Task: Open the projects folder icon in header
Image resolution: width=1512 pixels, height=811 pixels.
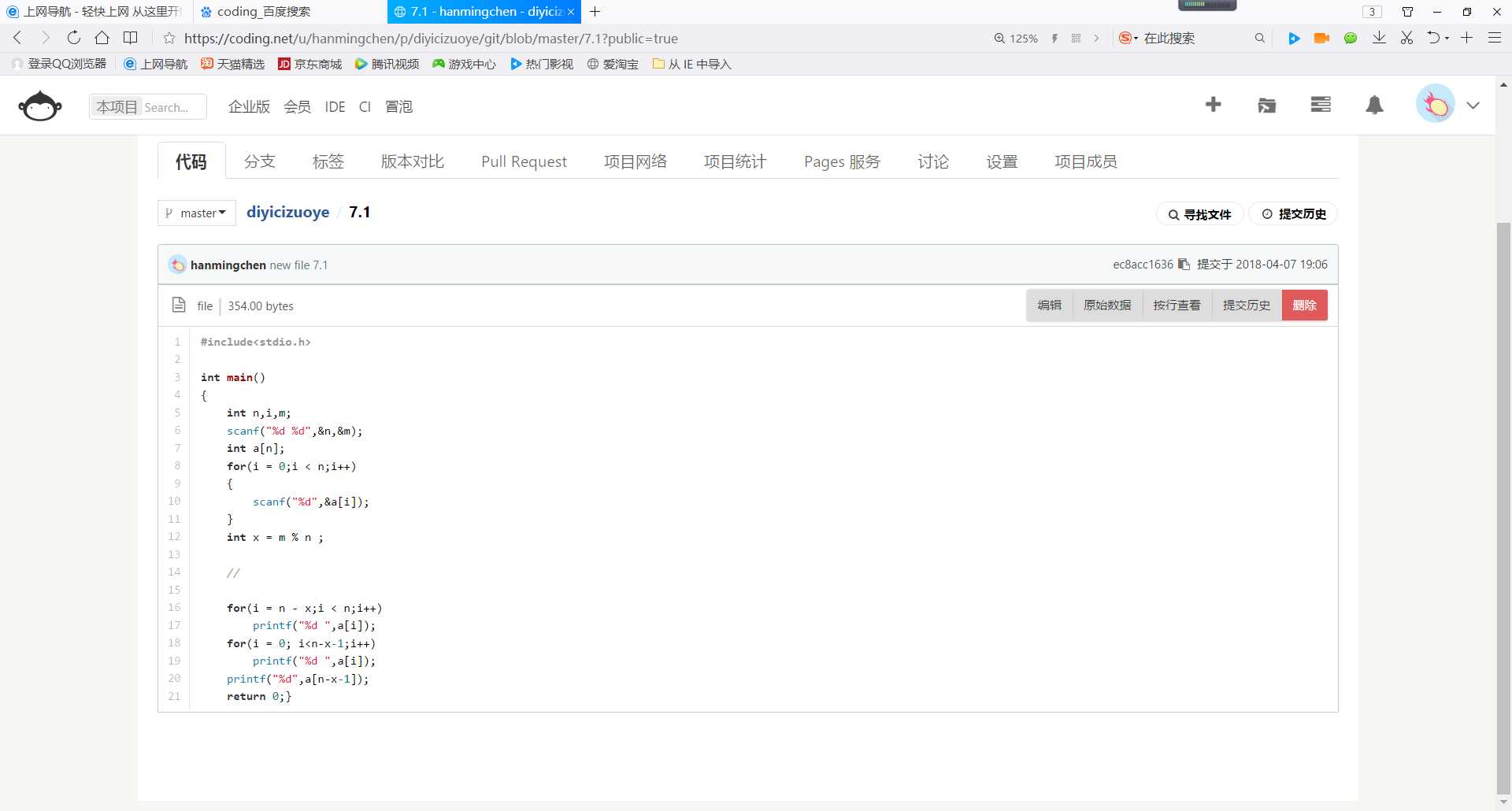Action: click(x=1267, y=105)
